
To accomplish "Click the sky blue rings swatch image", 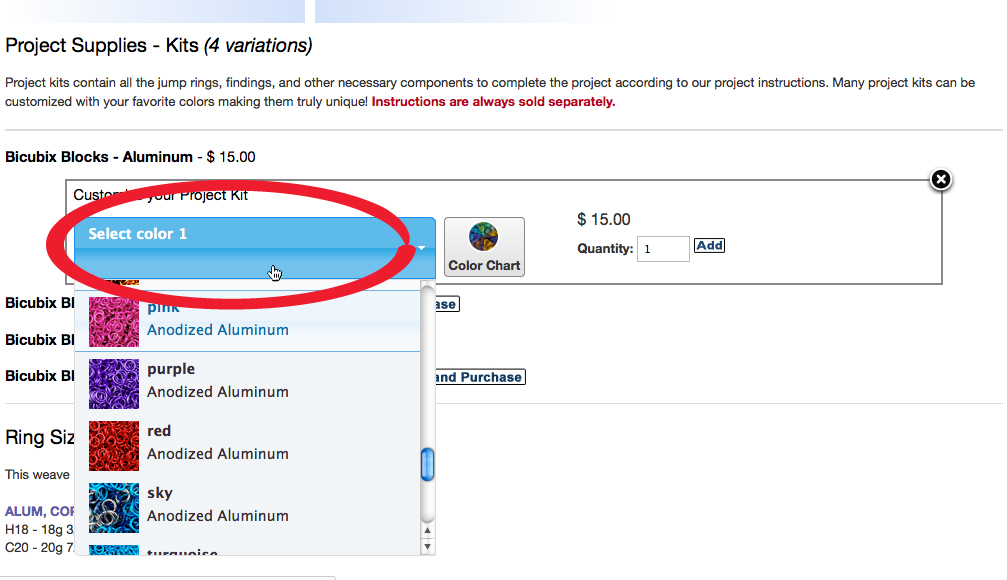I will pos(113,507).
